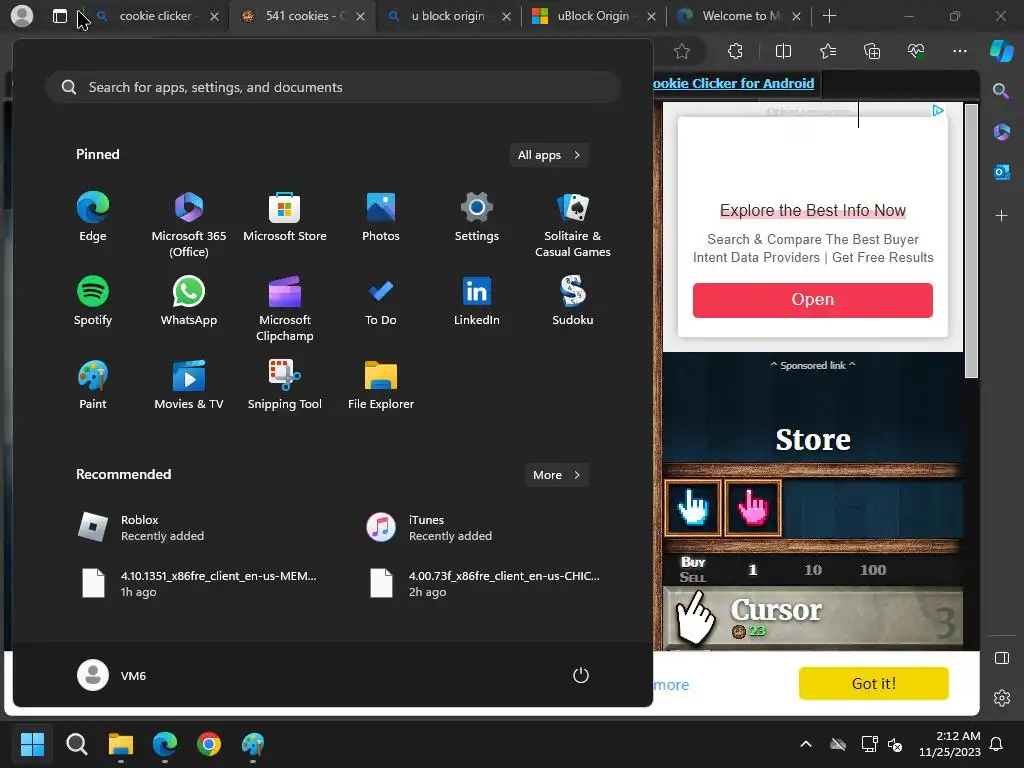The image size is (1024, 768).
Task: Open Sudoku game
Action: tap(573, 301)
